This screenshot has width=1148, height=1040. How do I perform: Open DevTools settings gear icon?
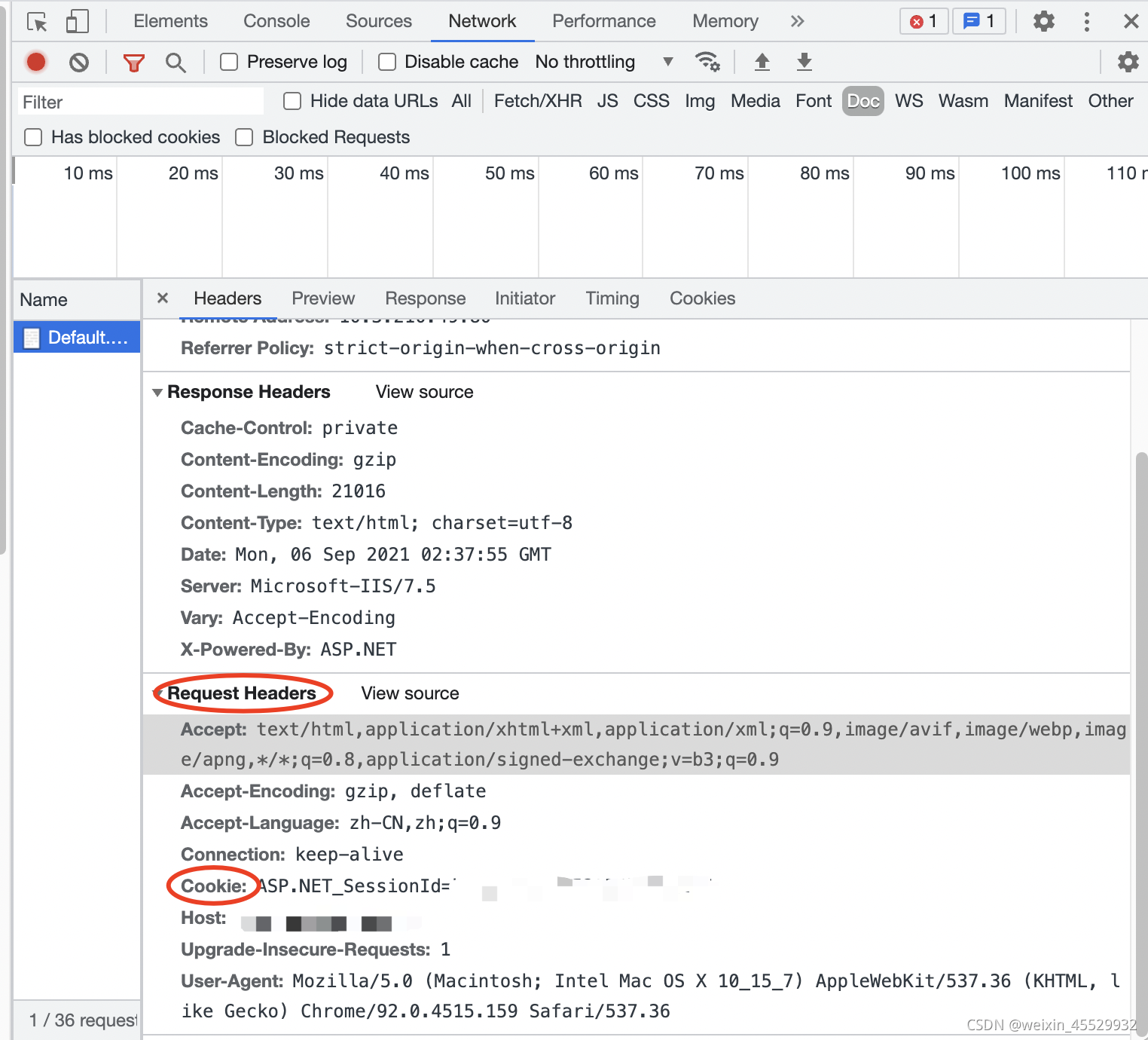(1043, 21)
